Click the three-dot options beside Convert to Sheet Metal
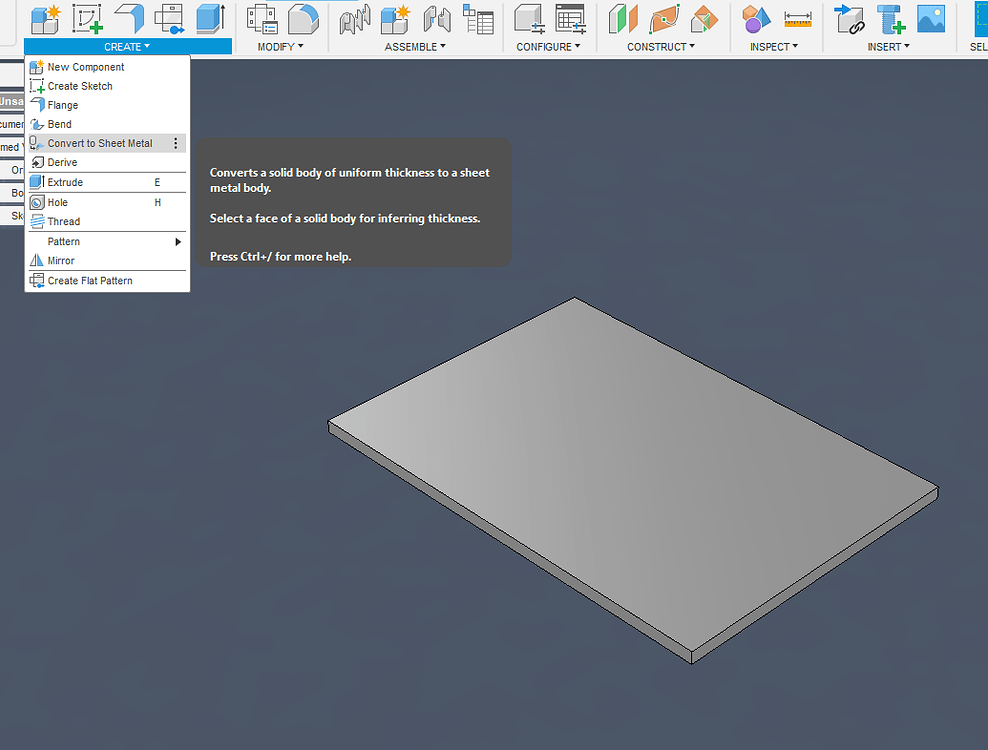The width and height of the screenshot is (988, 750). point(176,143)
